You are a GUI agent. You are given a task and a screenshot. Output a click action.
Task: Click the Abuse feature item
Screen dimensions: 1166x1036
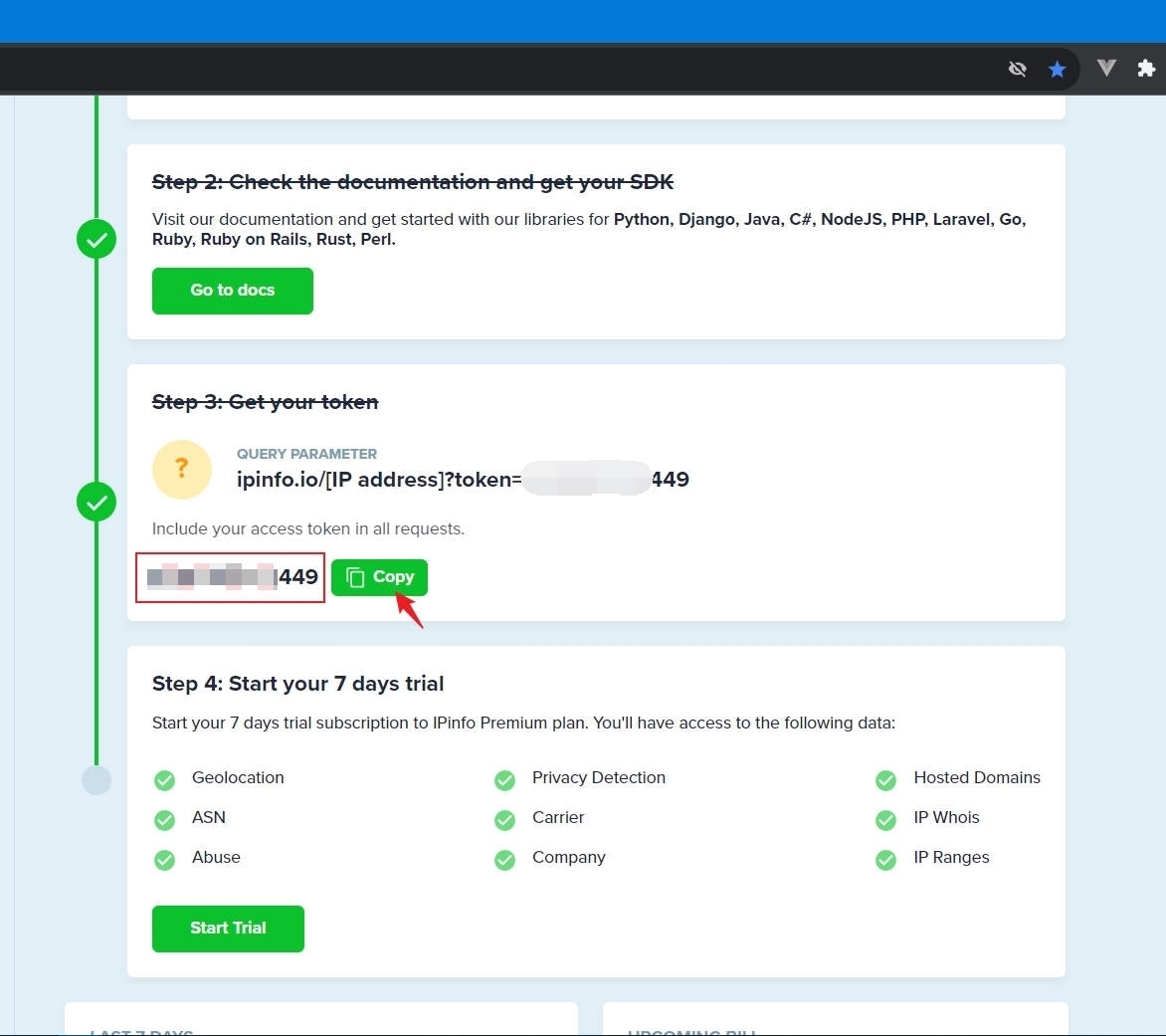(217, 858)
